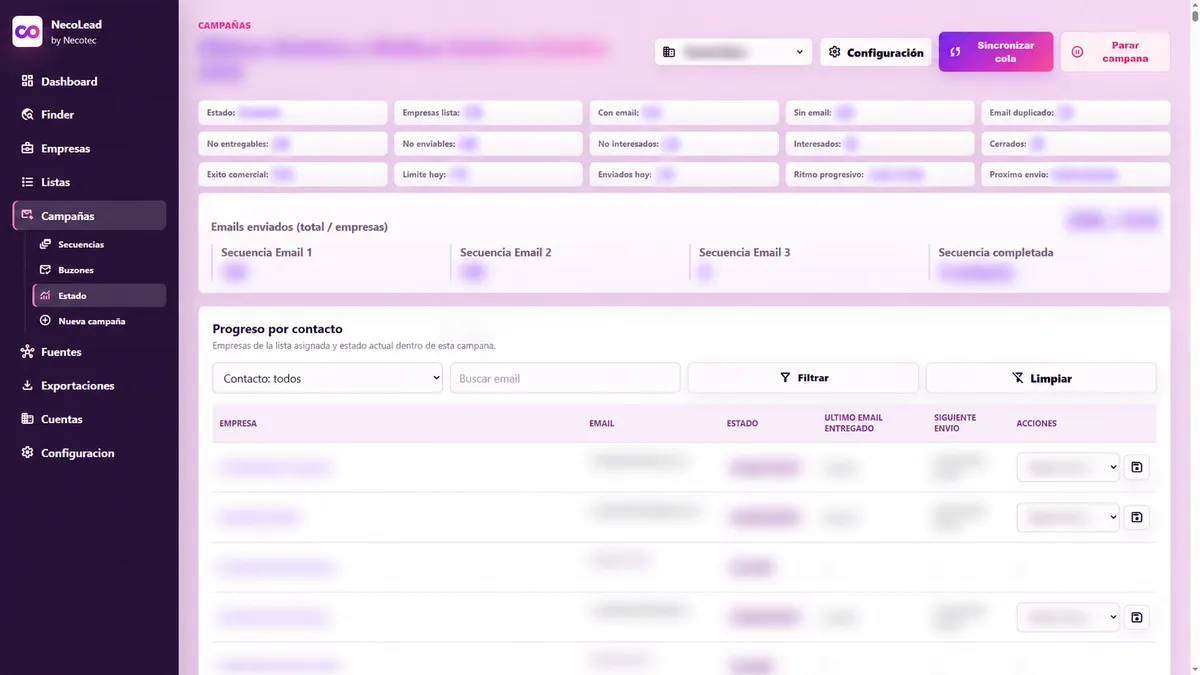The width and height of the screenshot is (1200, 675).
Task: Click the No entregables stat chip
Action: pyautogui.click(x=293, y=144)
